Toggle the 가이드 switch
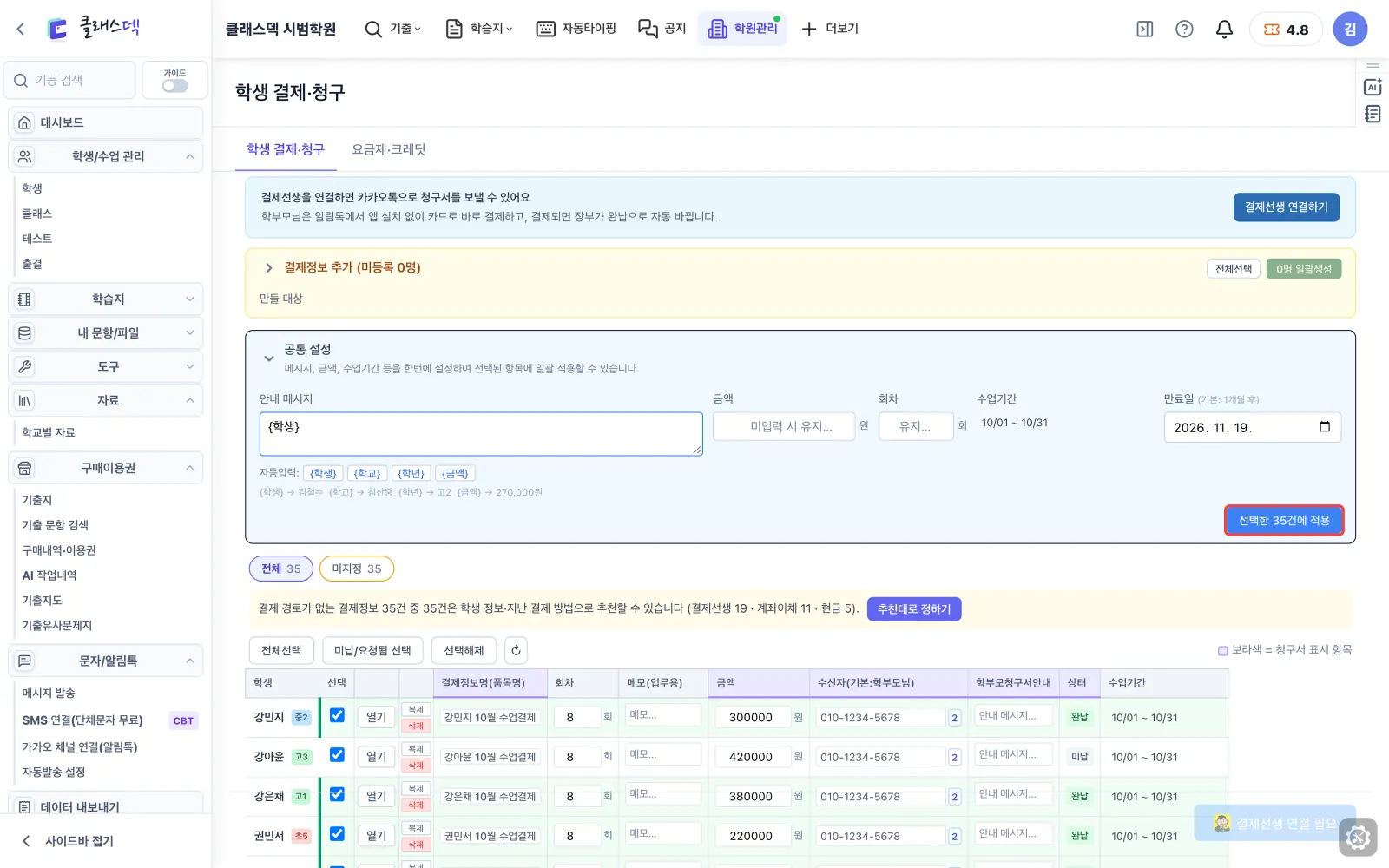 pyautogui.click(x=174, y=86)
